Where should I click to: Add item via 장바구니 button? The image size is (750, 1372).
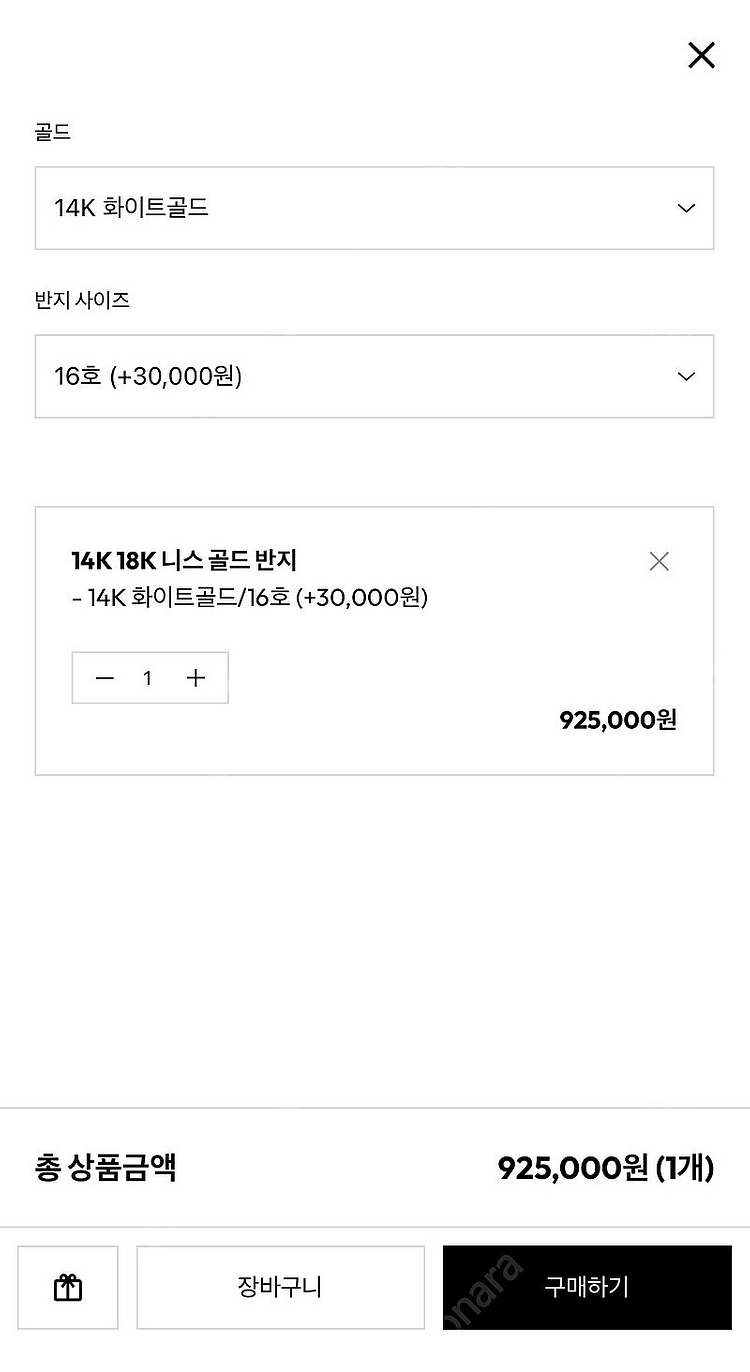pyautogui.click(x=280, y=1287)
